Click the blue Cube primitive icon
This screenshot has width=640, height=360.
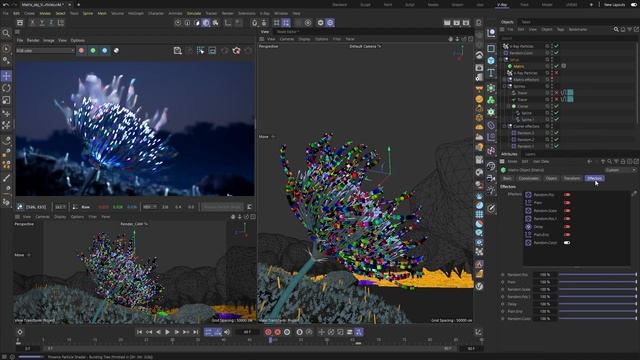[491, 60]
